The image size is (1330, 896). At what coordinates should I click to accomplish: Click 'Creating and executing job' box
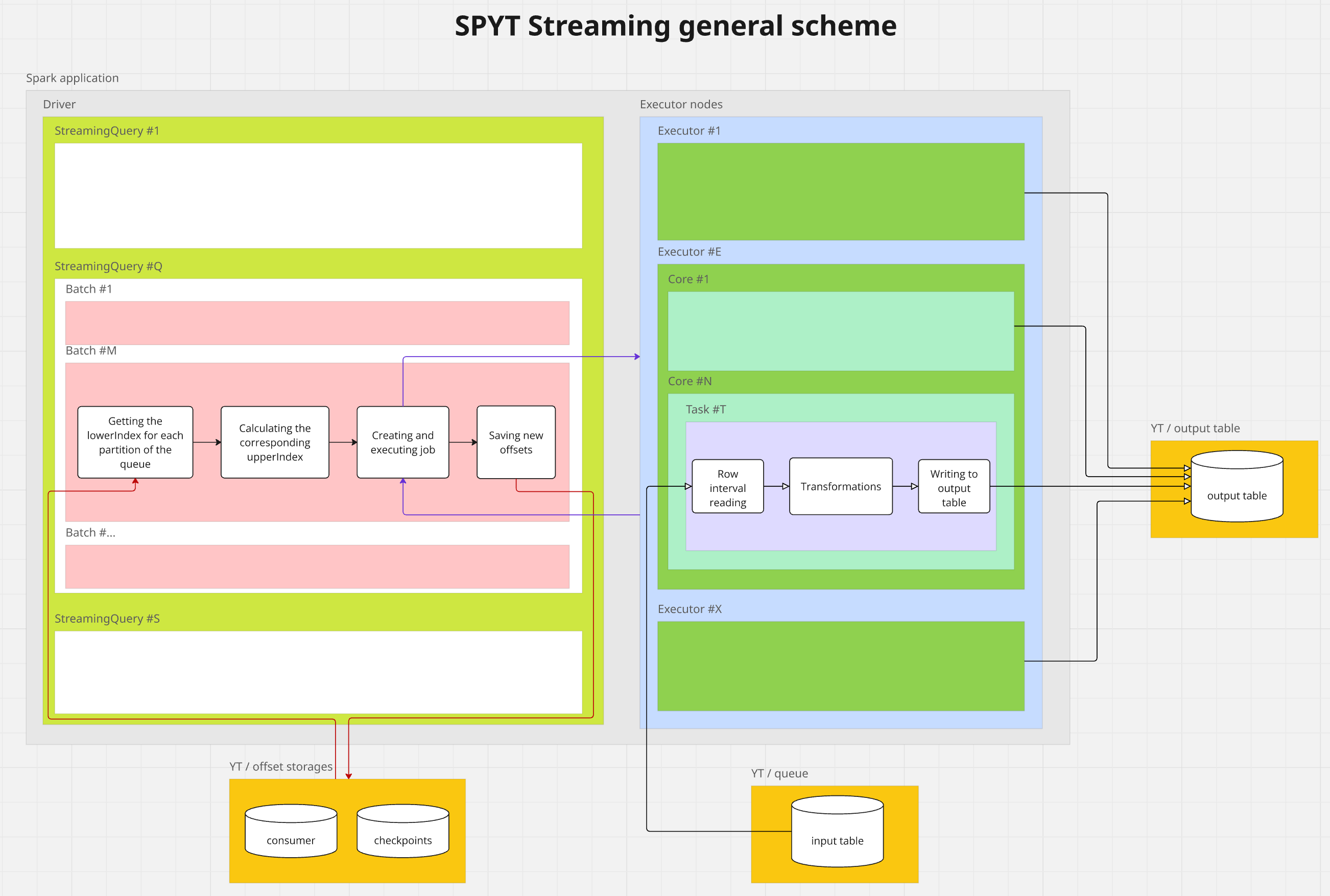403,442
